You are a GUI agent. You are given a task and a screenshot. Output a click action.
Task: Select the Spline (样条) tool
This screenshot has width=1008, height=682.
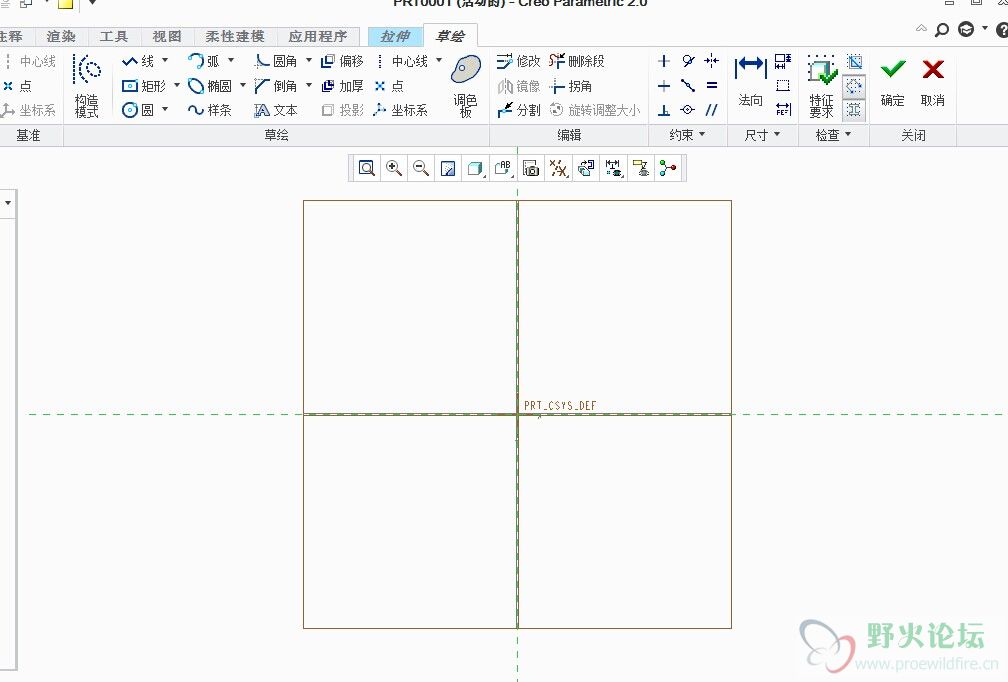point(210,110)
